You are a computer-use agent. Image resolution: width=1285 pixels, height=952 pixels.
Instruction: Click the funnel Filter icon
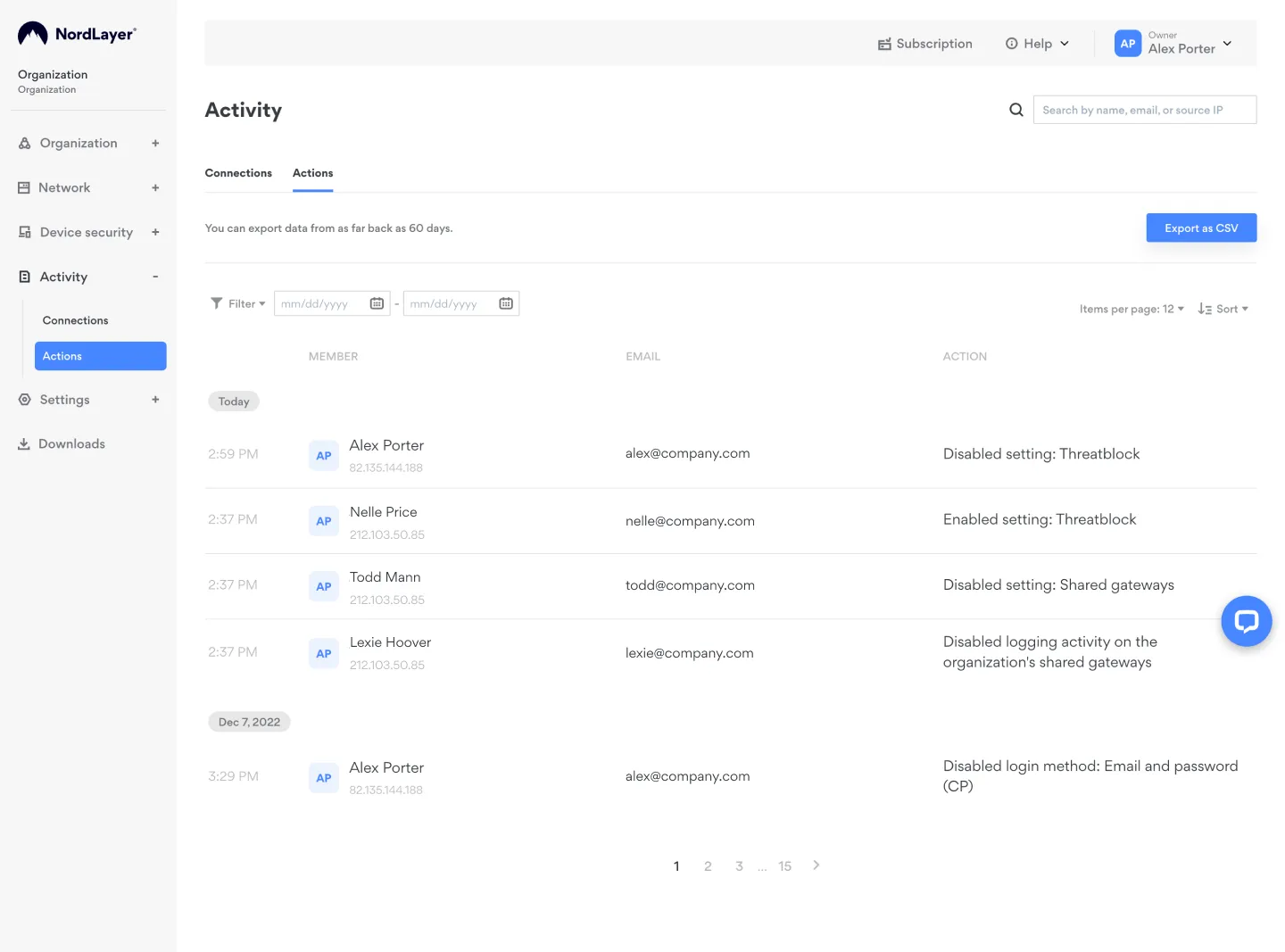[217, 303]
